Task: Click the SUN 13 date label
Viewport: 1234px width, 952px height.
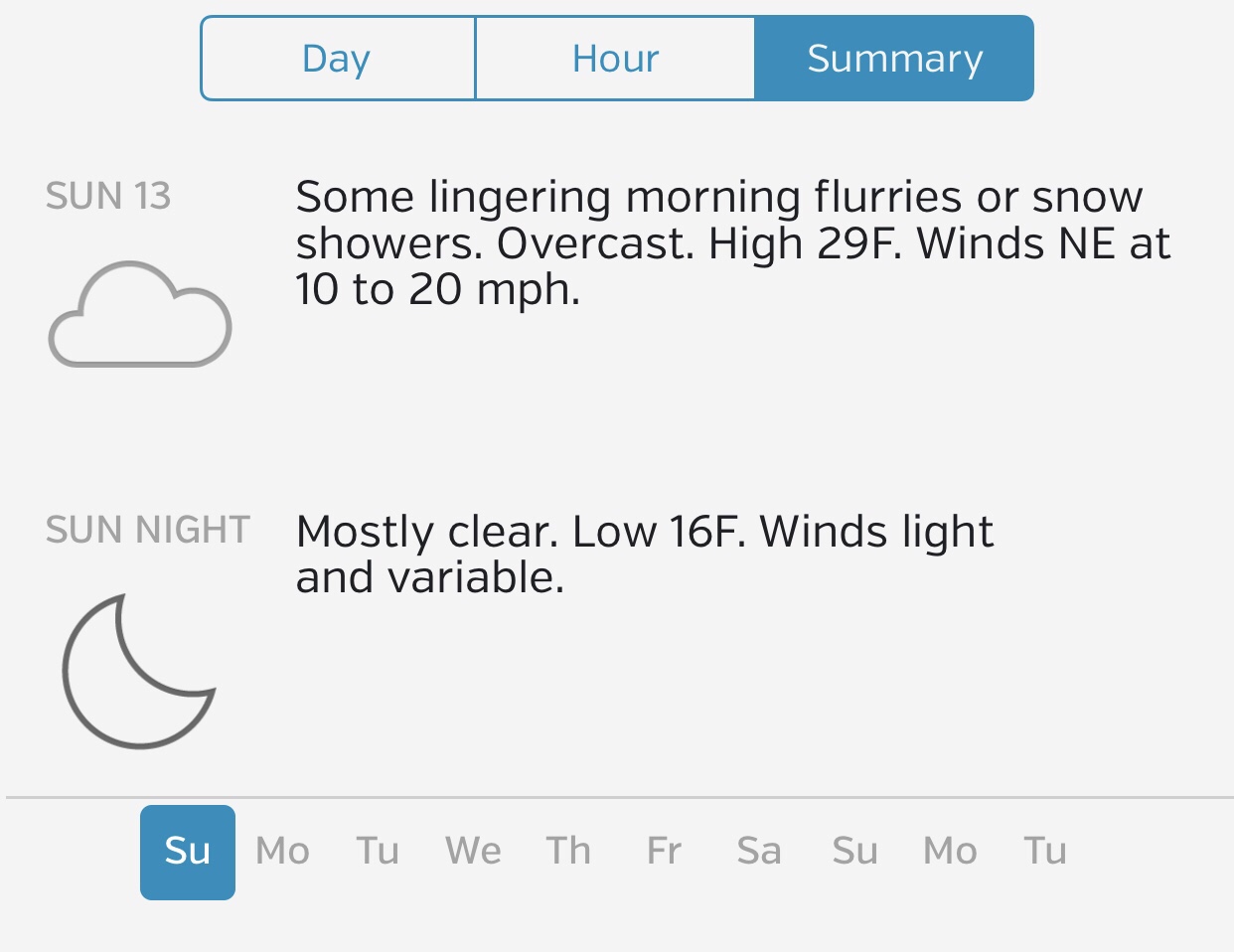Action: [108, 197]
